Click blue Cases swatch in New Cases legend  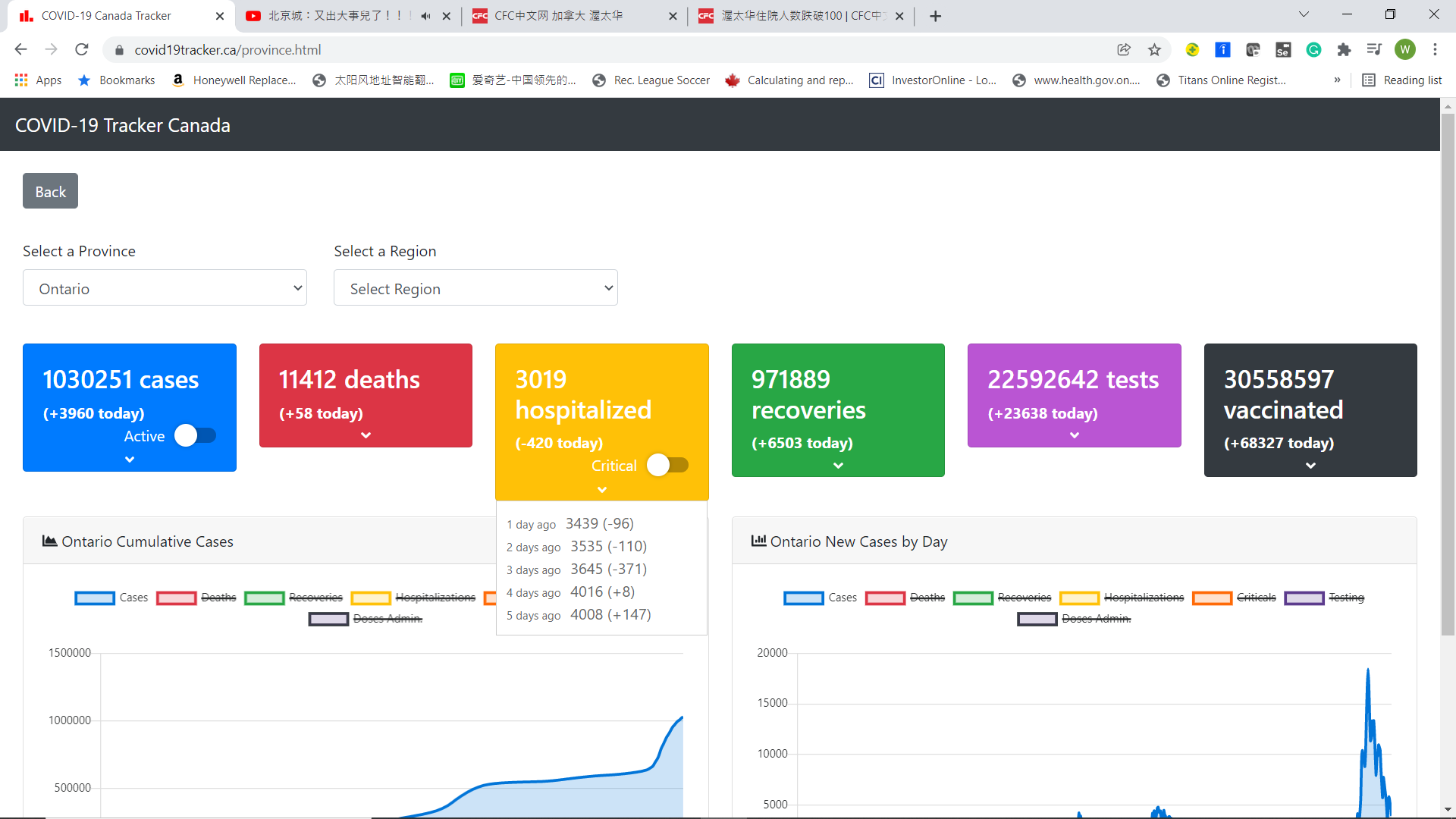(x=803, y=598)
